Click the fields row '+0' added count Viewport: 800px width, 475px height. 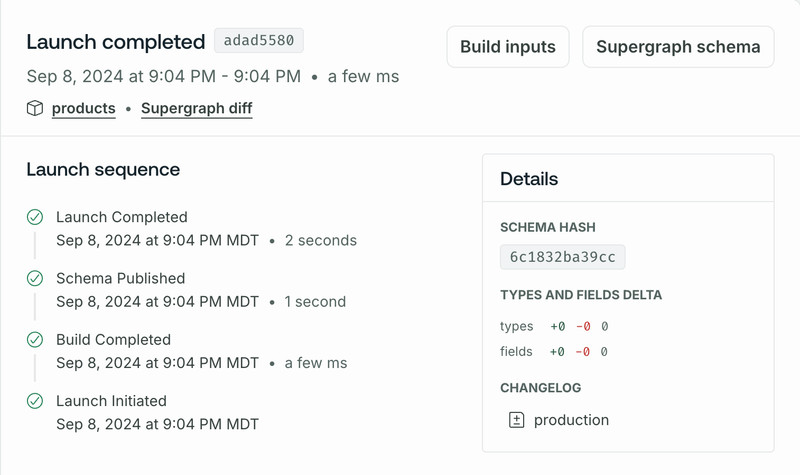tap(557, 352)
